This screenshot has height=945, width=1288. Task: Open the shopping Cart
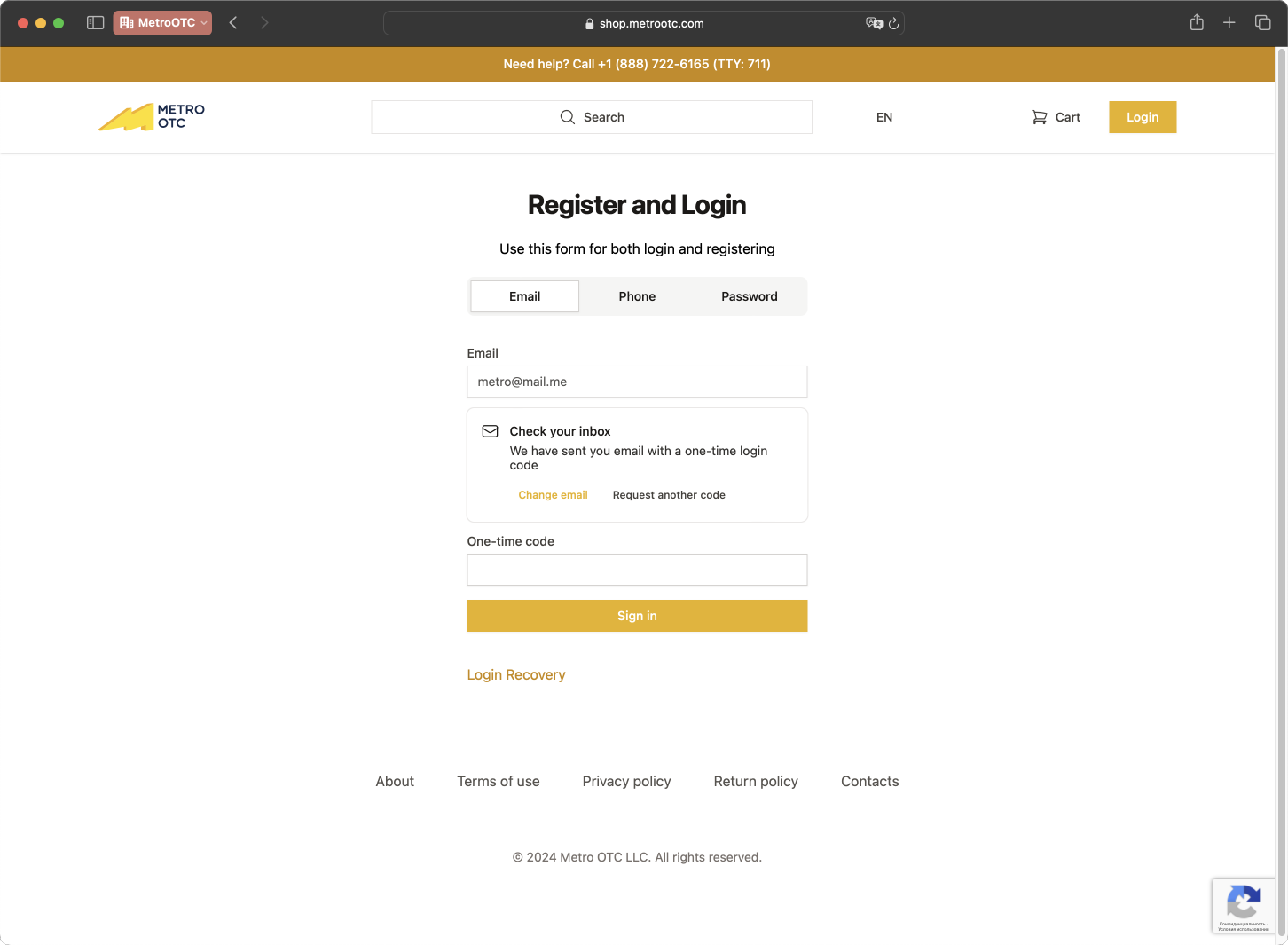[1056, 116]
